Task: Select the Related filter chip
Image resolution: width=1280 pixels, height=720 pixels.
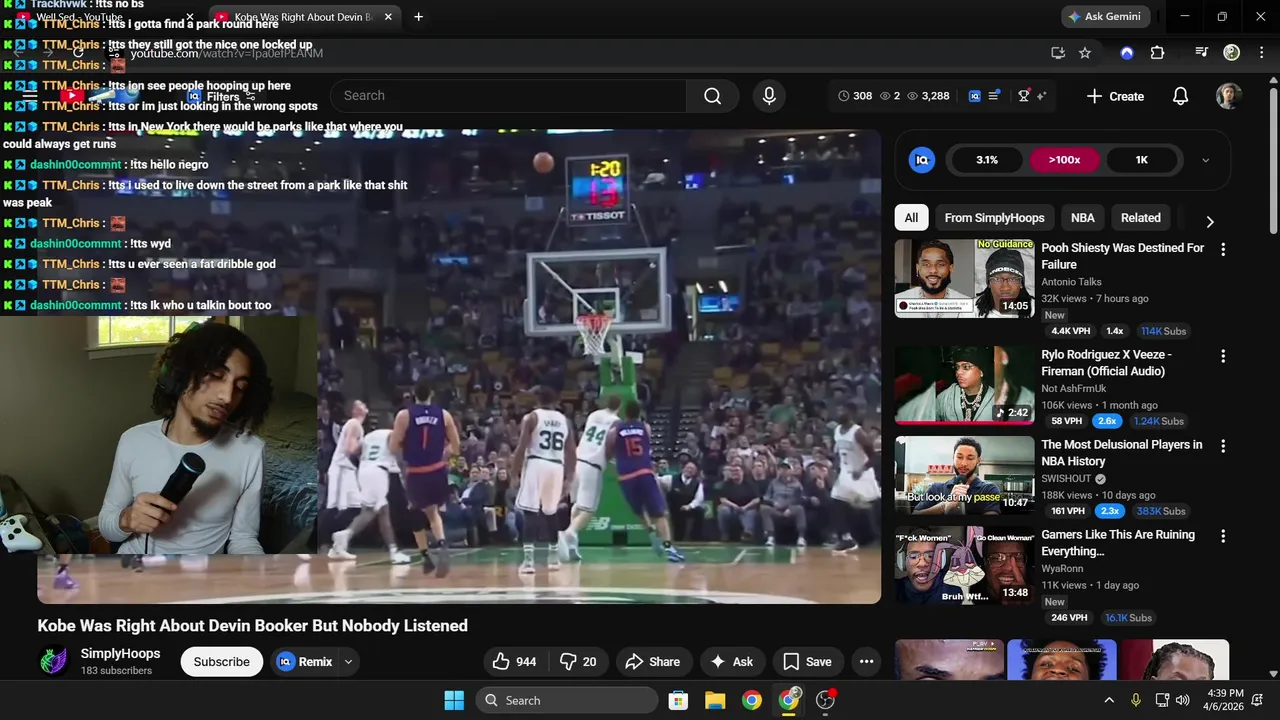Action: point(1141,218)
